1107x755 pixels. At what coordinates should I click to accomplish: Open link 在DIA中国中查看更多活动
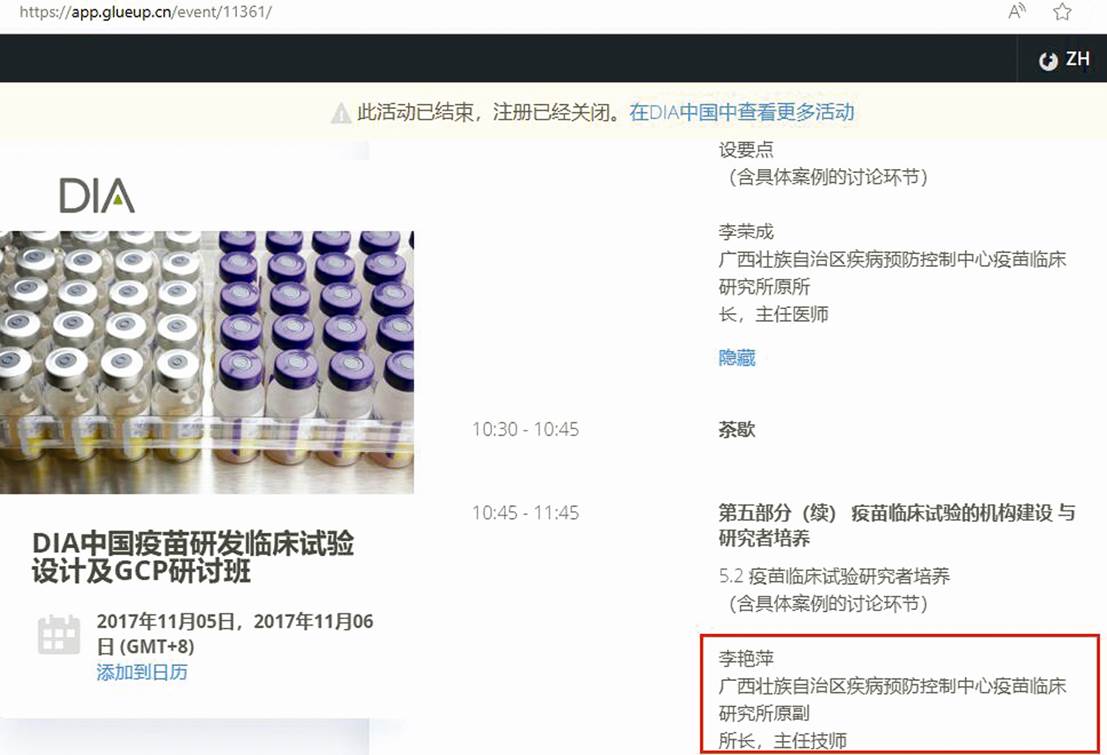[x=741, y=112]
